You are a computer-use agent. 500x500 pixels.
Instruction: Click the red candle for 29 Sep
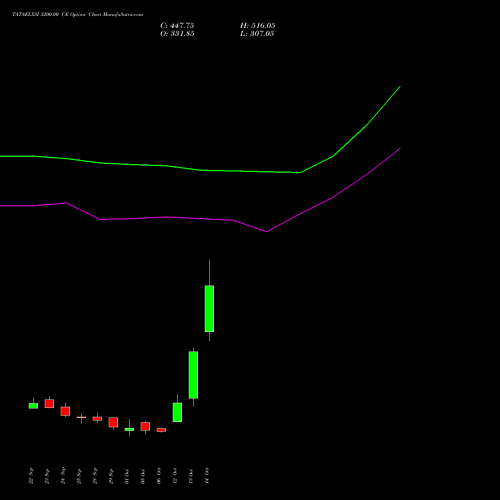pos(113,422)
